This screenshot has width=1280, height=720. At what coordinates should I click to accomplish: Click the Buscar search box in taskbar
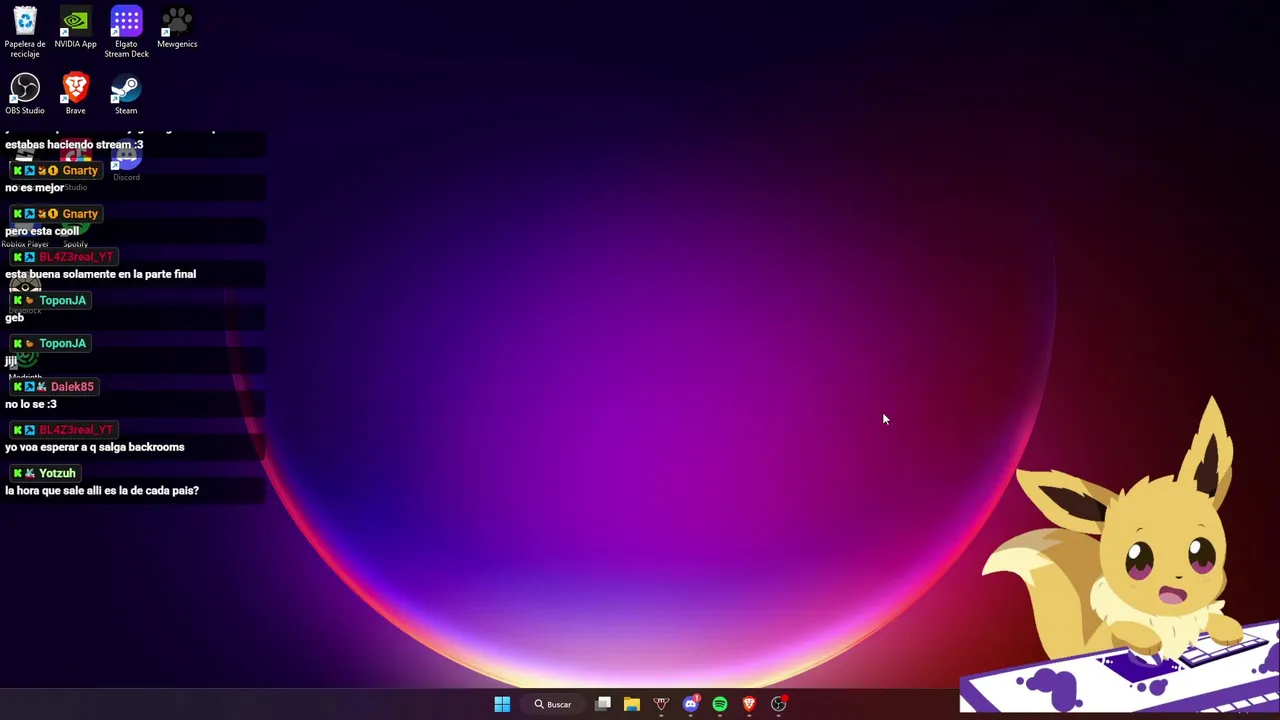coord(554,704)
